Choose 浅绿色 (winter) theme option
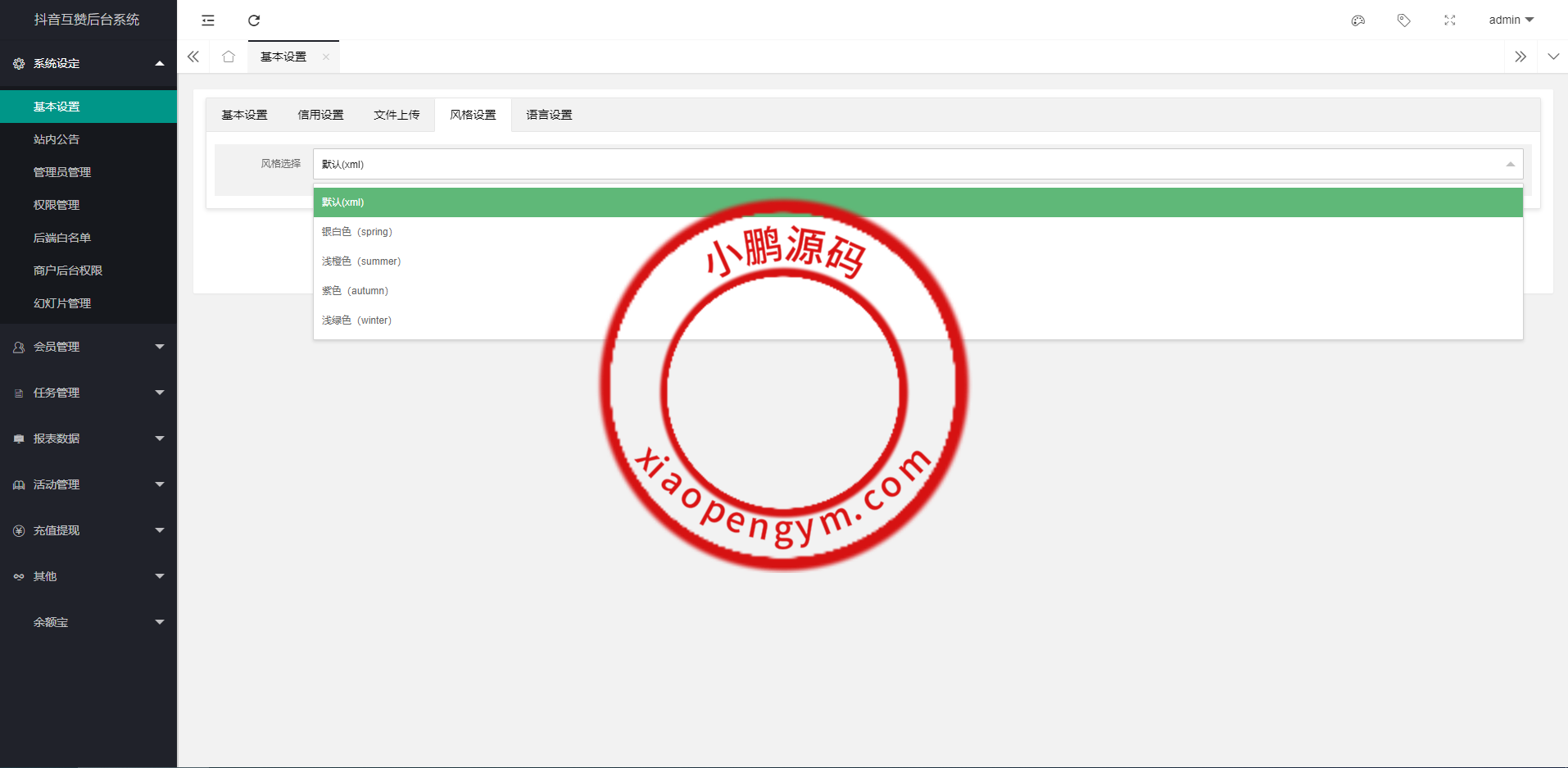Screen dimensions: 1568x768 (356, 320)
